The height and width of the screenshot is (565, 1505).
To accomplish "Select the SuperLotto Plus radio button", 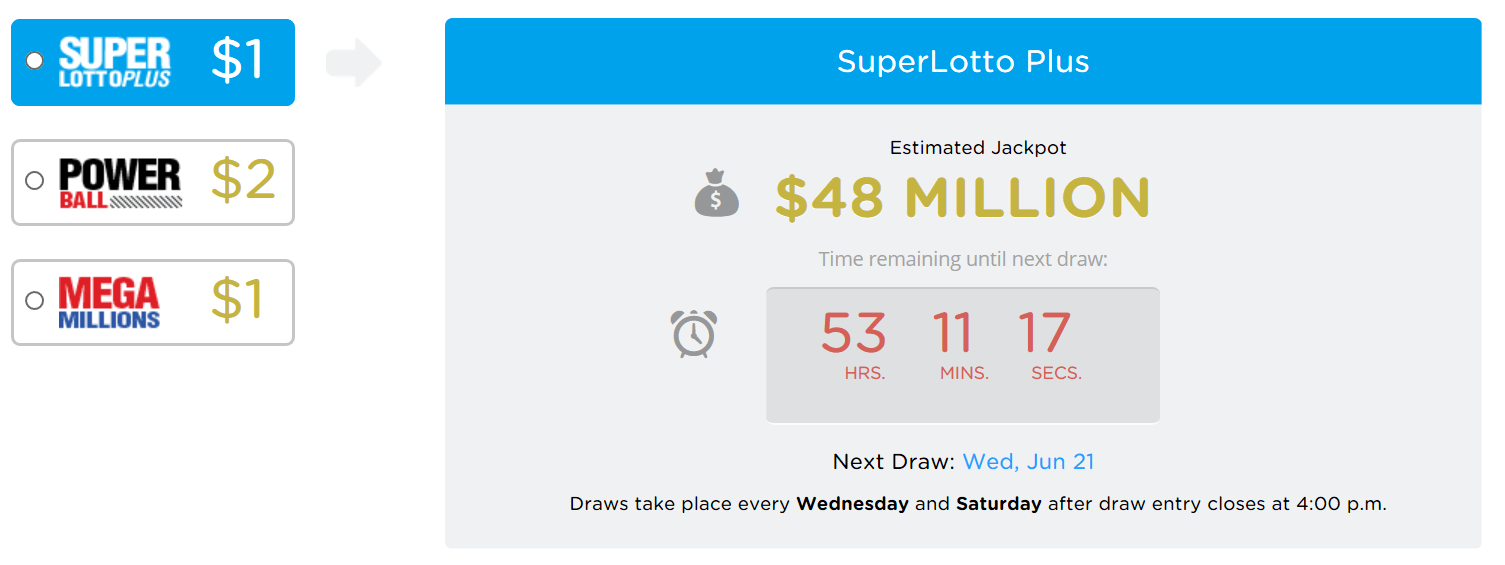I will tap(35, 61).
